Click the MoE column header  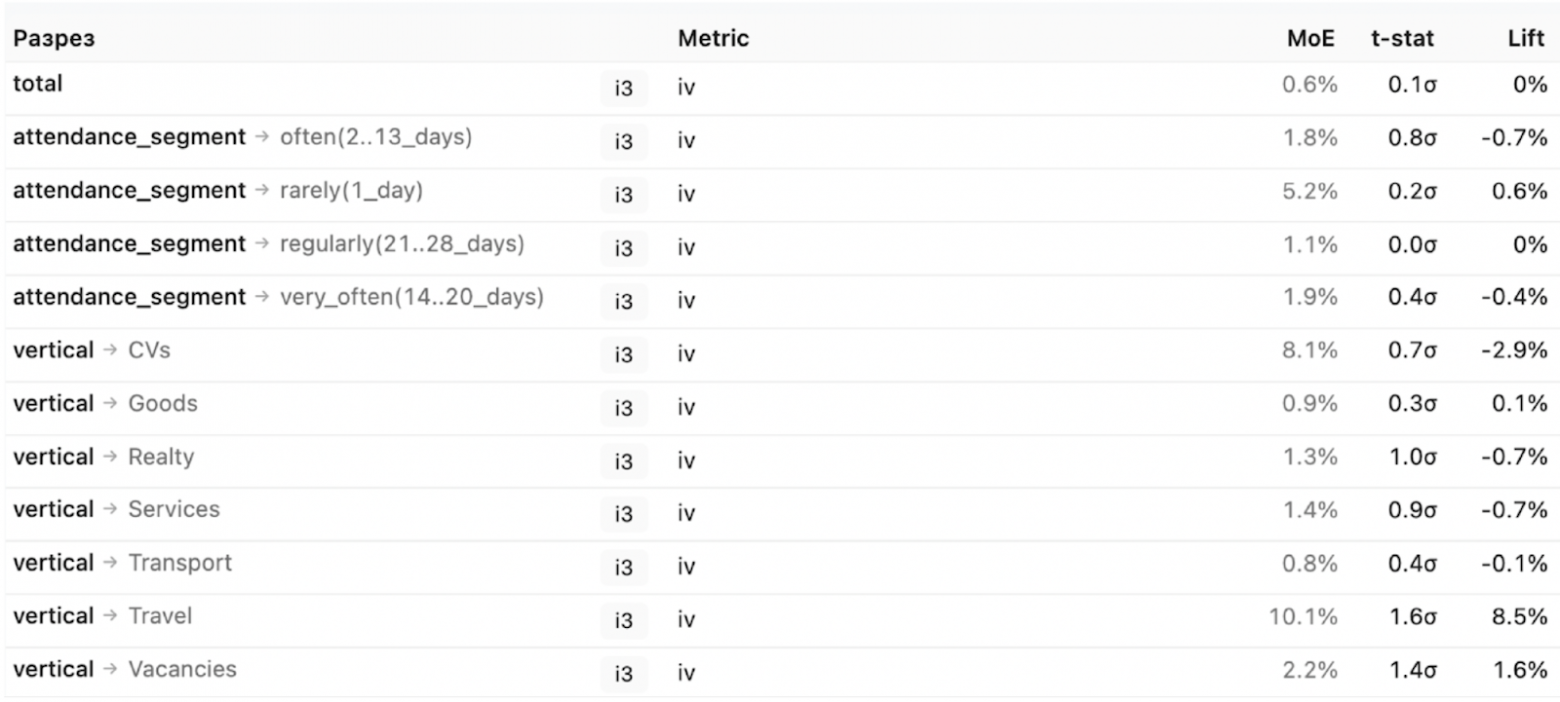tap(1310, 39)
